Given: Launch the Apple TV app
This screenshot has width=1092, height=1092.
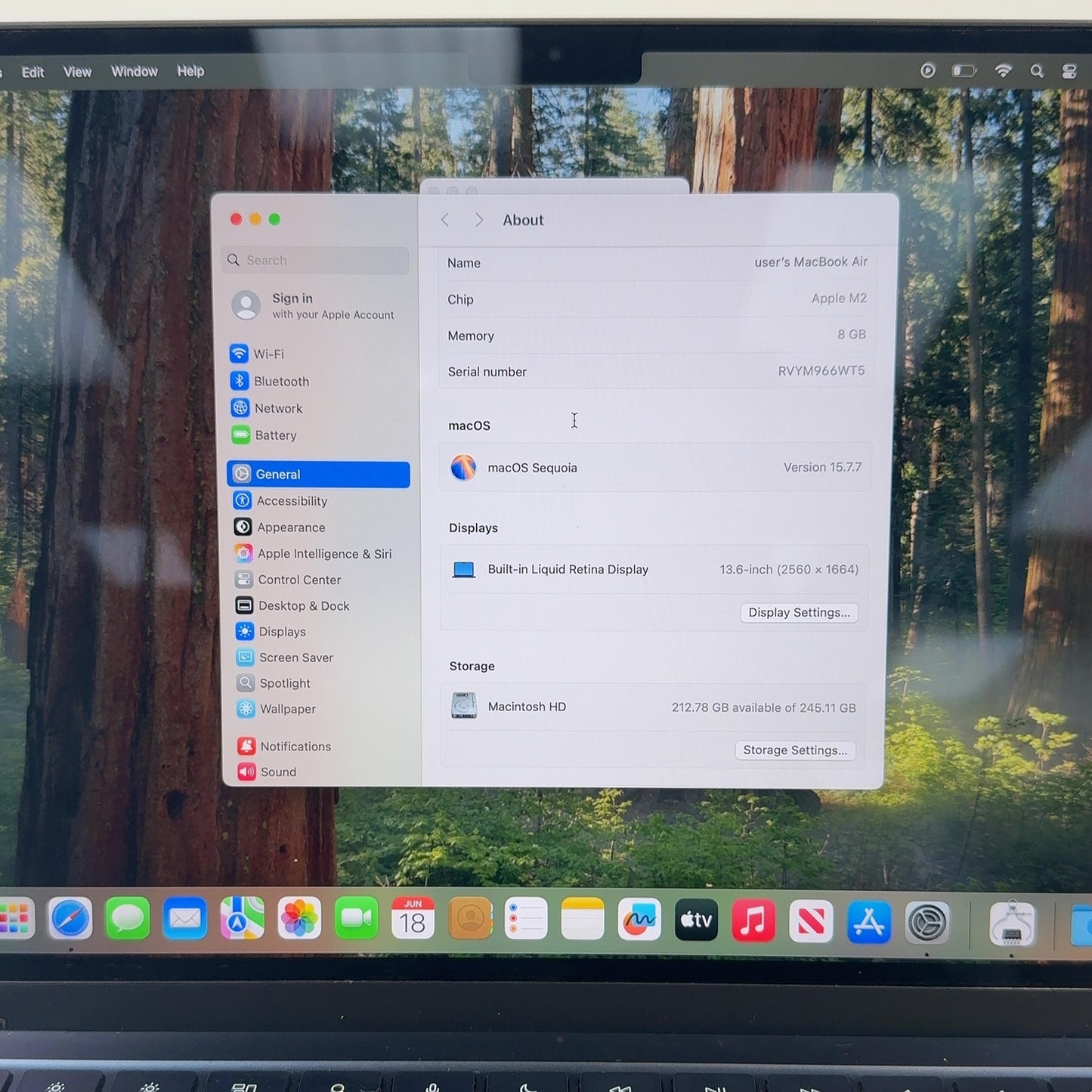Looking at the screenshot, I should [x=696, y=920].
